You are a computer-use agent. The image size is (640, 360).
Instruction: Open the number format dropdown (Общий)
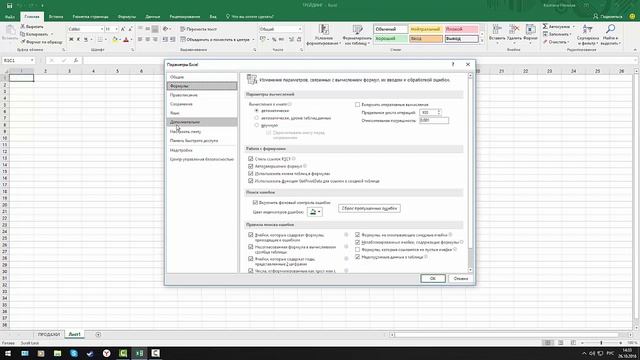(x=300, y=29)
